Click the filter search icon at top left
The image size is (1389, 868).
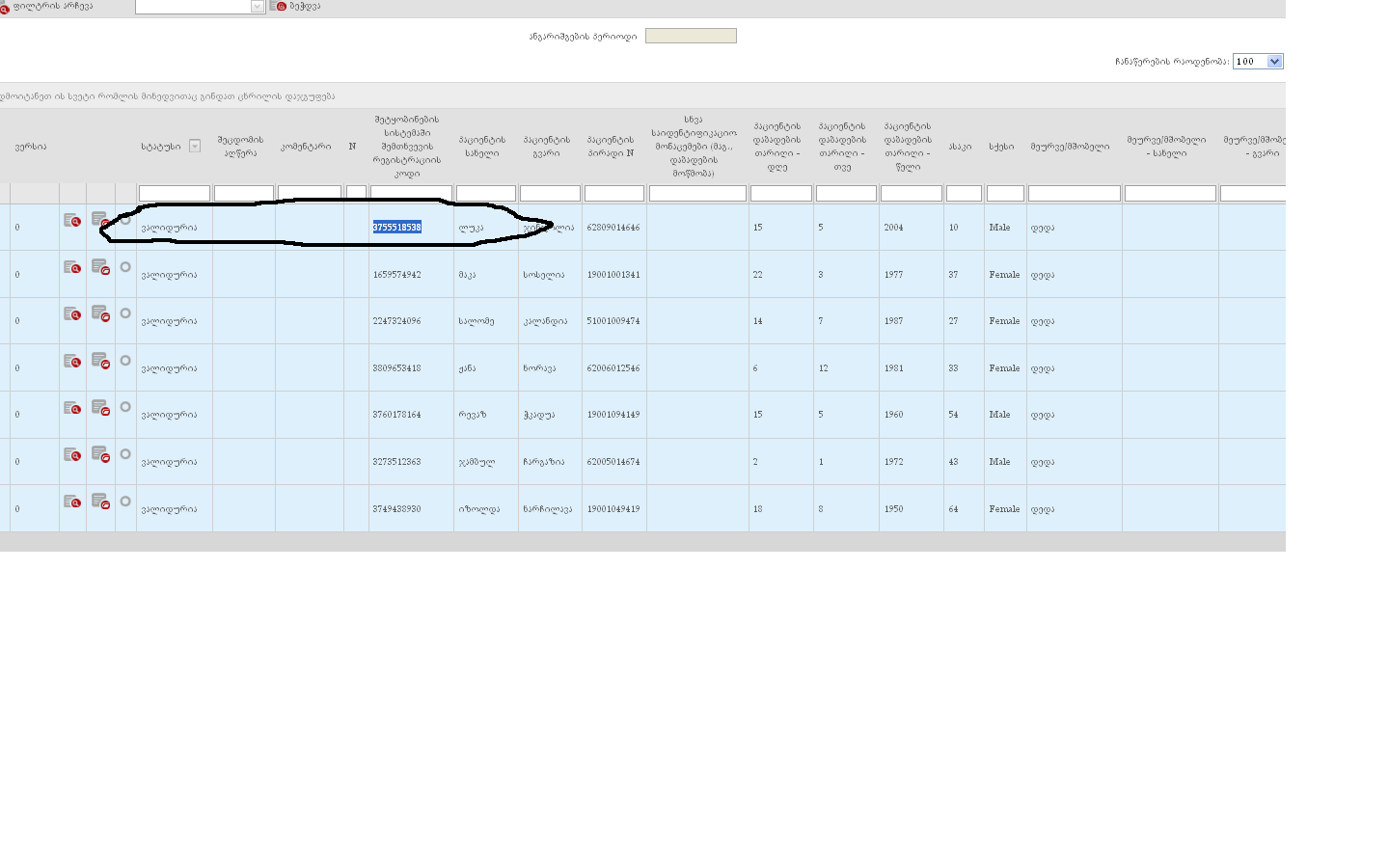(x=5, y=8)
